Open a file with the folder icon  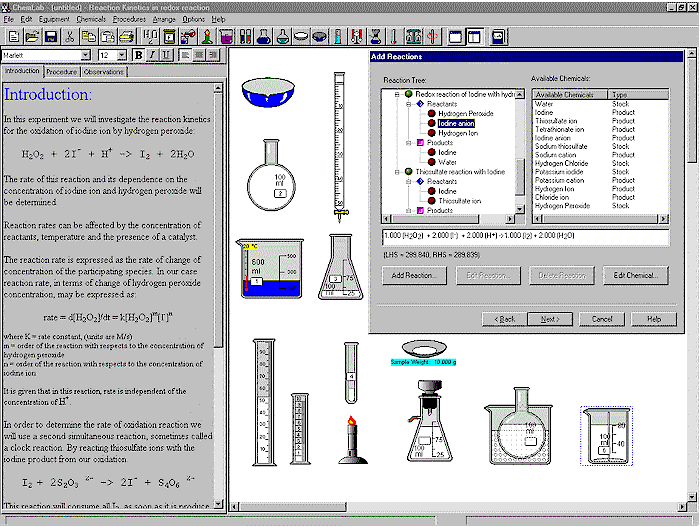click(x=32, y=37)
